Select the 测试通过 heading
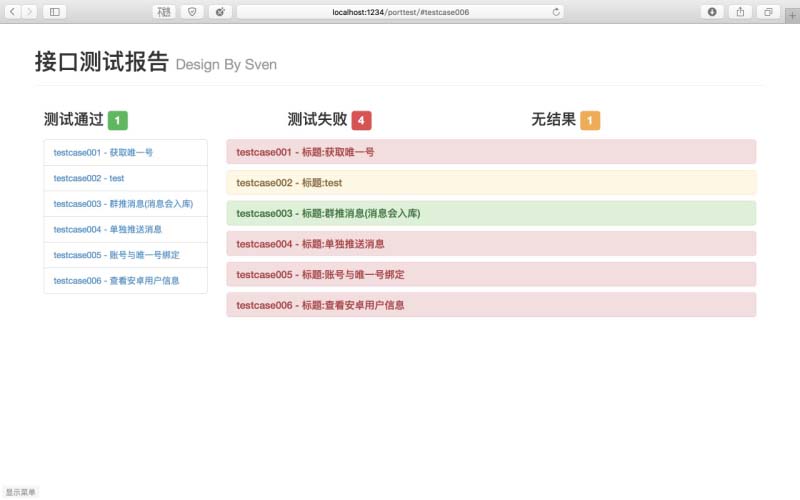Image resolution: width=800 pixels, height=500 pixels. coord(73,119)
